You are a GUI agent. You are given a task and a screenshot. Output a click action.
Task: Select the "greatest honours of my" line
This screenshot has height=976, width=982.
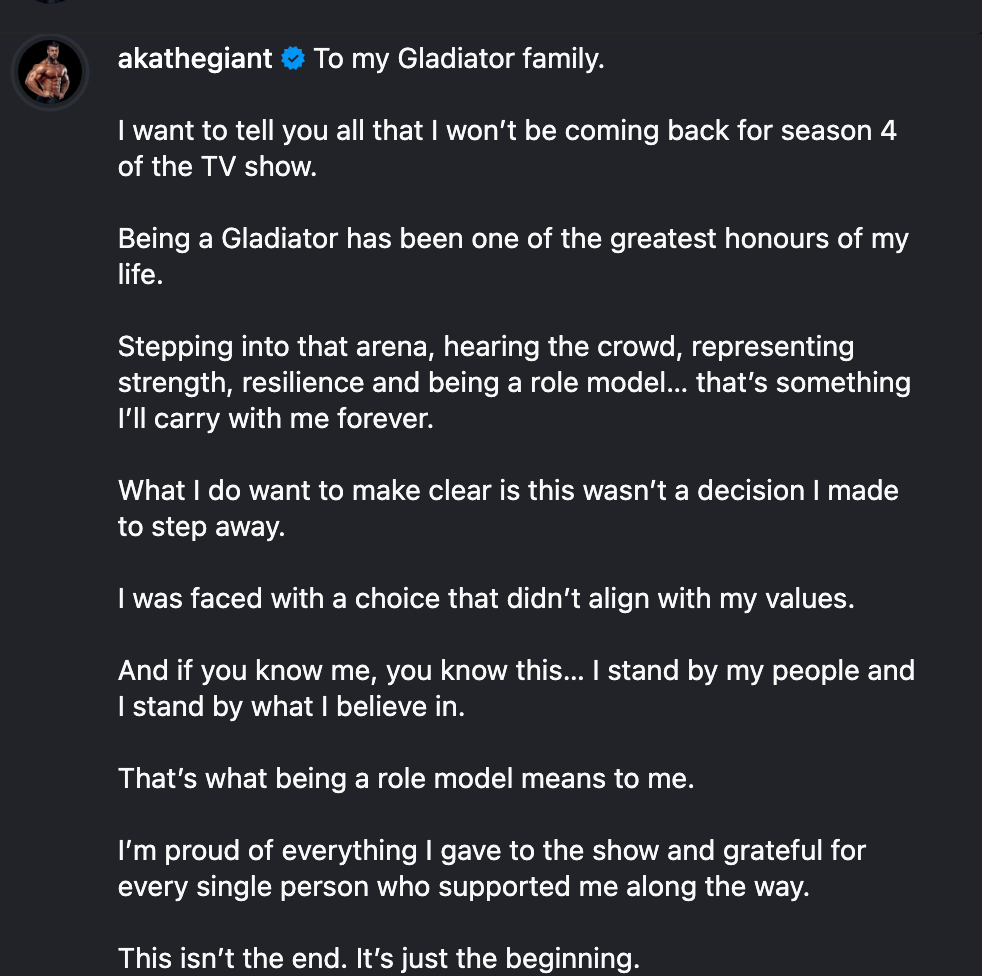click(513, 239)
